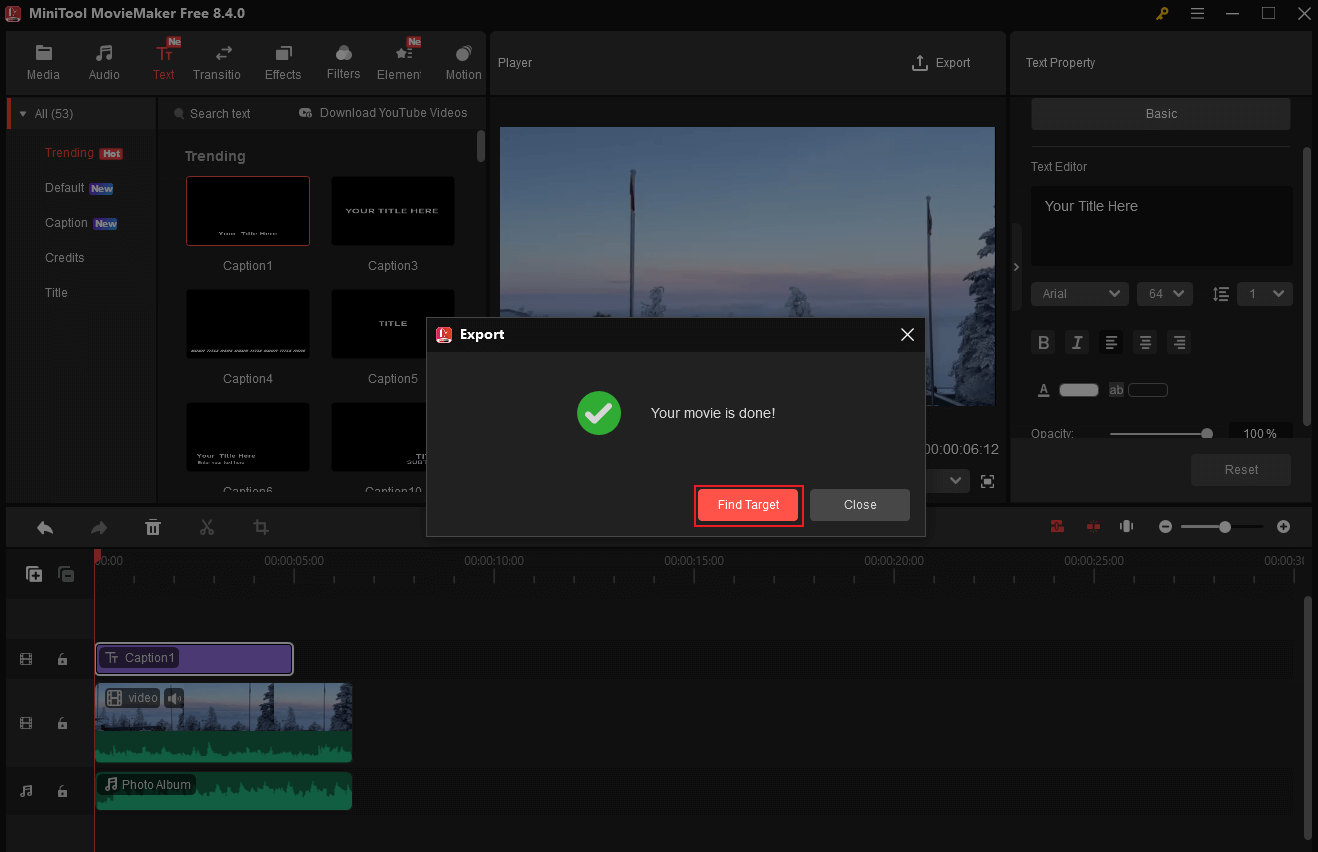Click the Undo arrow above the timeline
This screenshot has width=1318, height=852.
44,527
